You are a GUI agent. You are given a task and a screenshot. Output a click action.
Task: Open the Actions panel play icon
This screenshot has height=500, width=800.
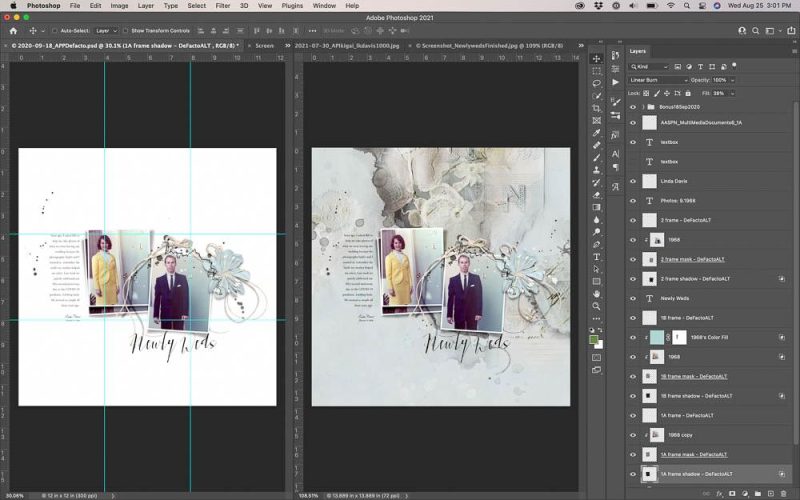(615, 82)
